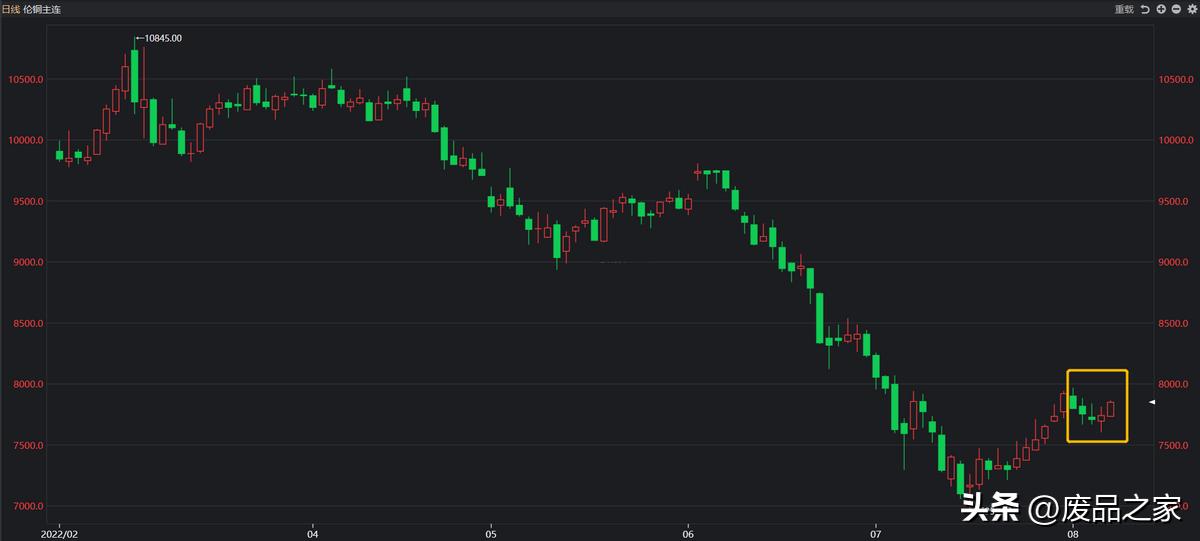1200x541 pixels.
Task: Select the 日线 daily period label
Action: pyautogui.click(x=10, y=9)
